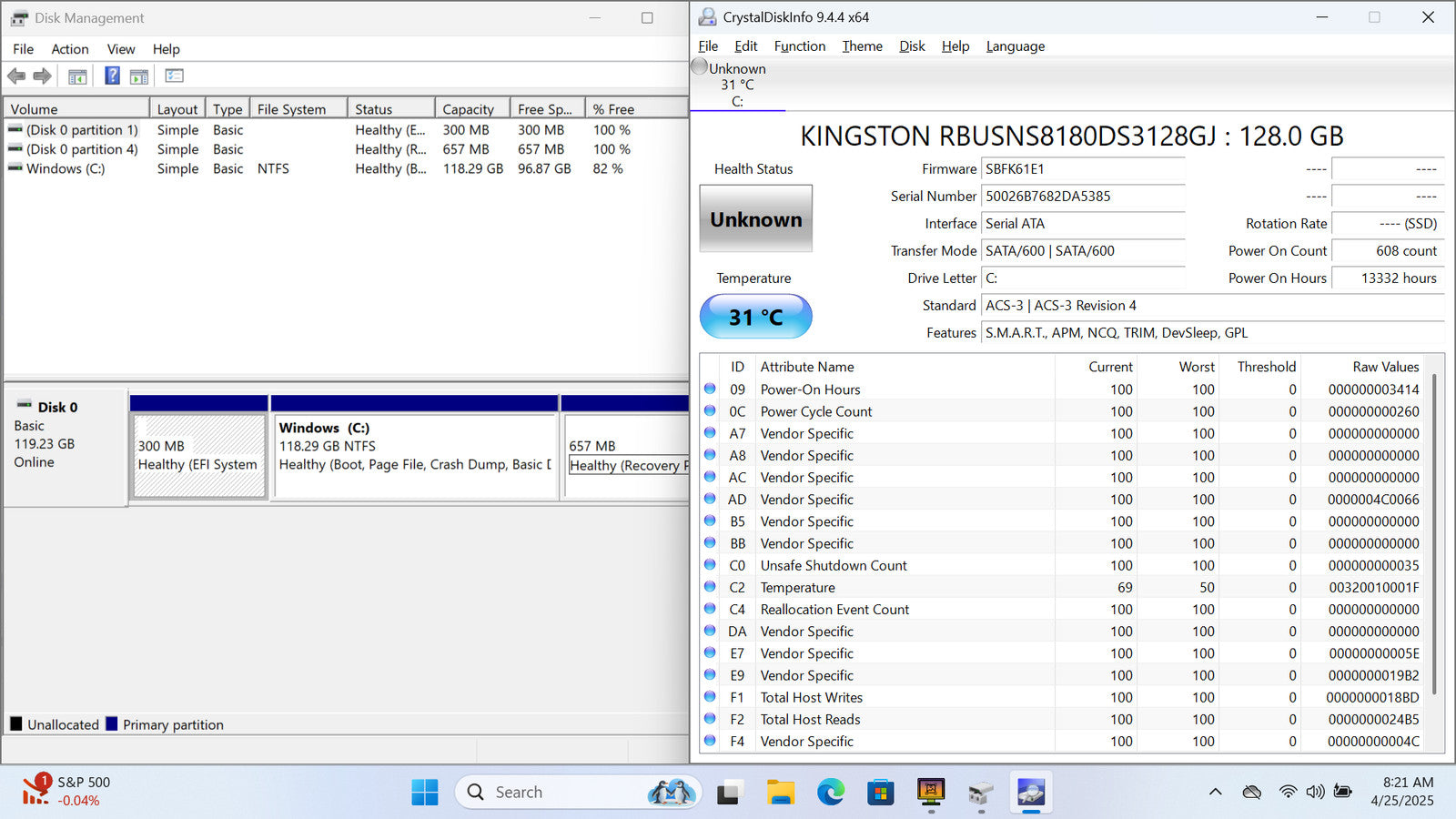Open the Action menu in Disk Management
This screenshot has height=819, width=1456.
tap(69, 49)
